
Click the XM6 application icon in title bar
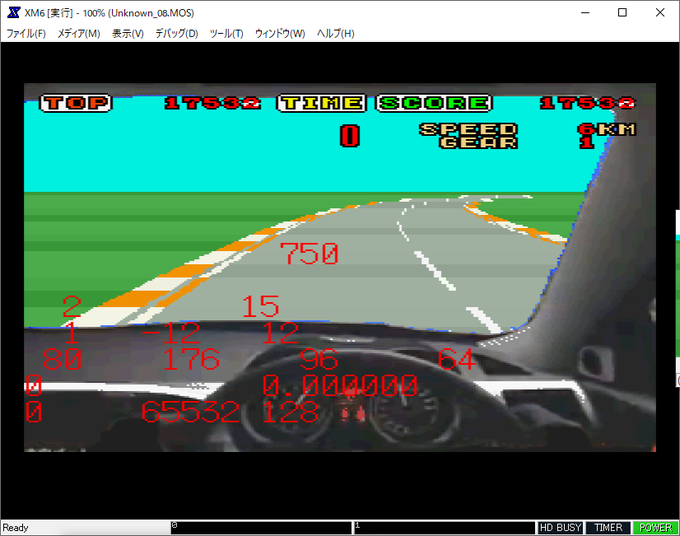coord(13,13)
